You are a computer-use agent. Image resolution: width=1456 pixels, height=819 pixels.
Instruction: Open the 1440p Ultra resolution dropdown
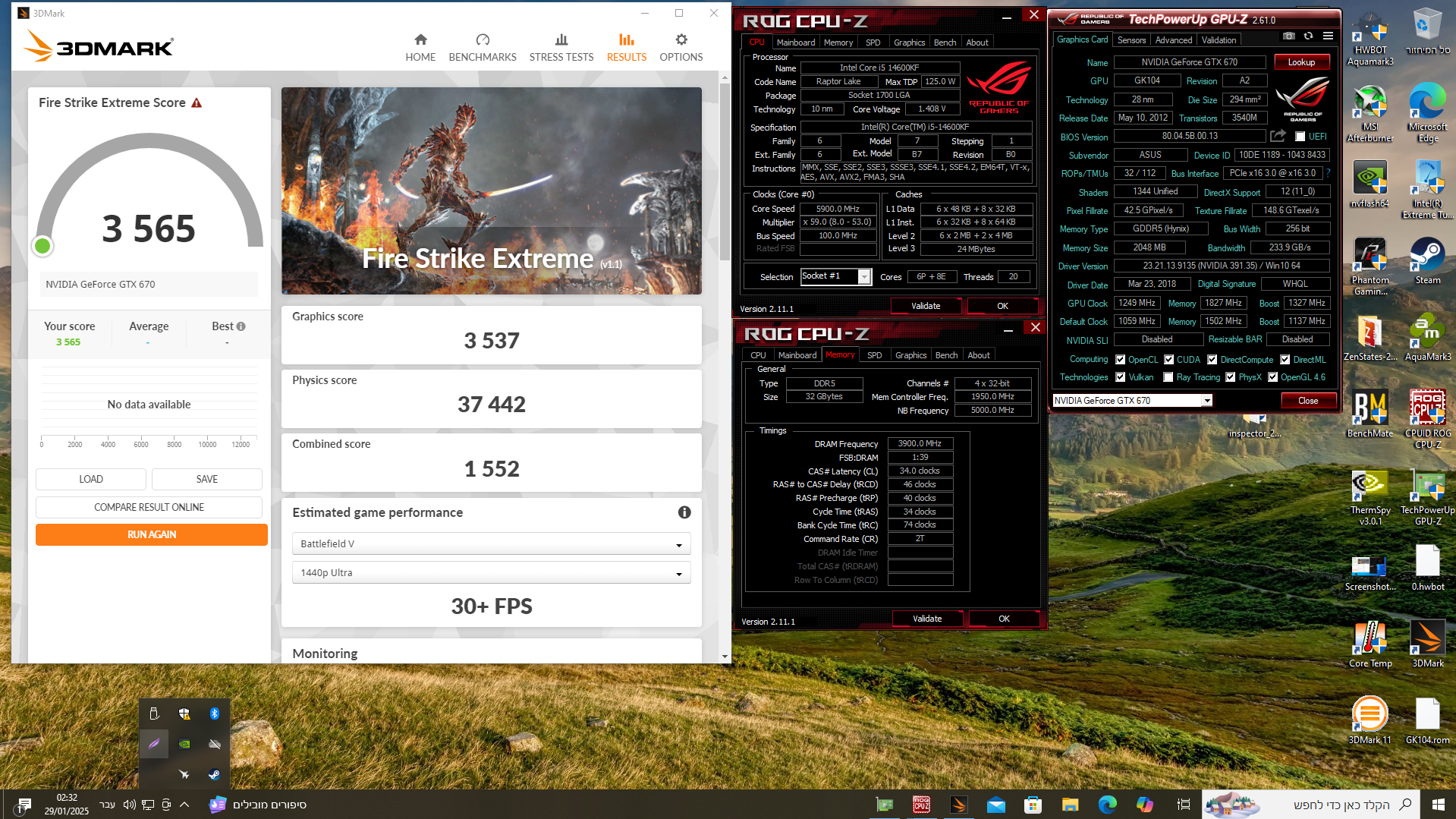point(491,573)
